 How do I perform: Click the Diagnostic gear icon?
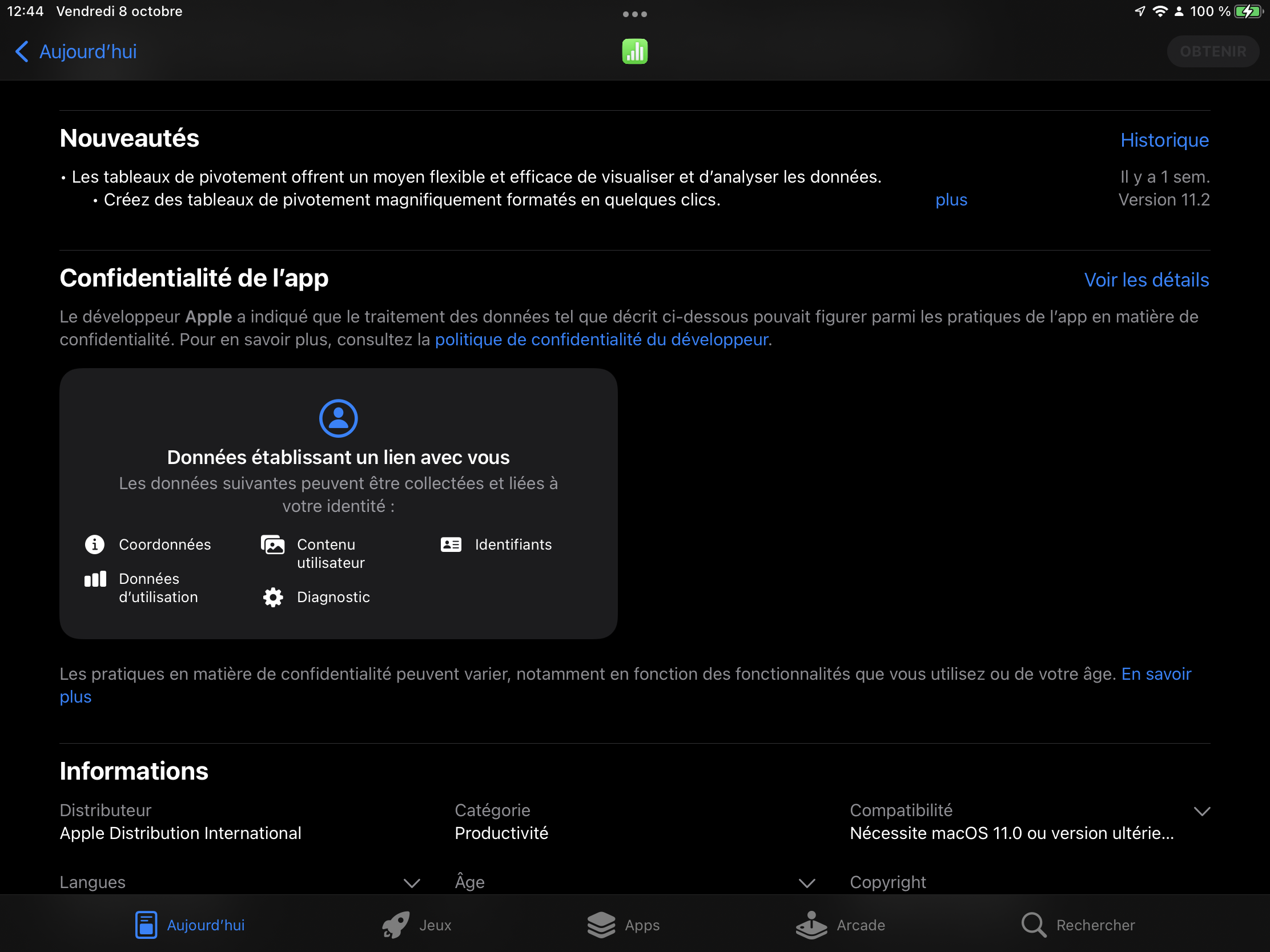[273, 597]
